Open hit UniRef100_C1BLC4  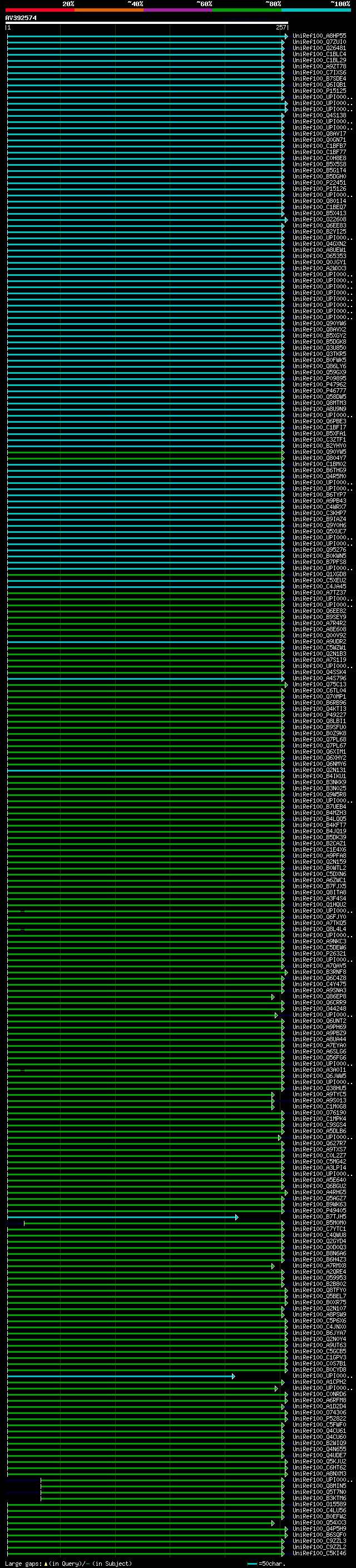click(x=319, y=54)
